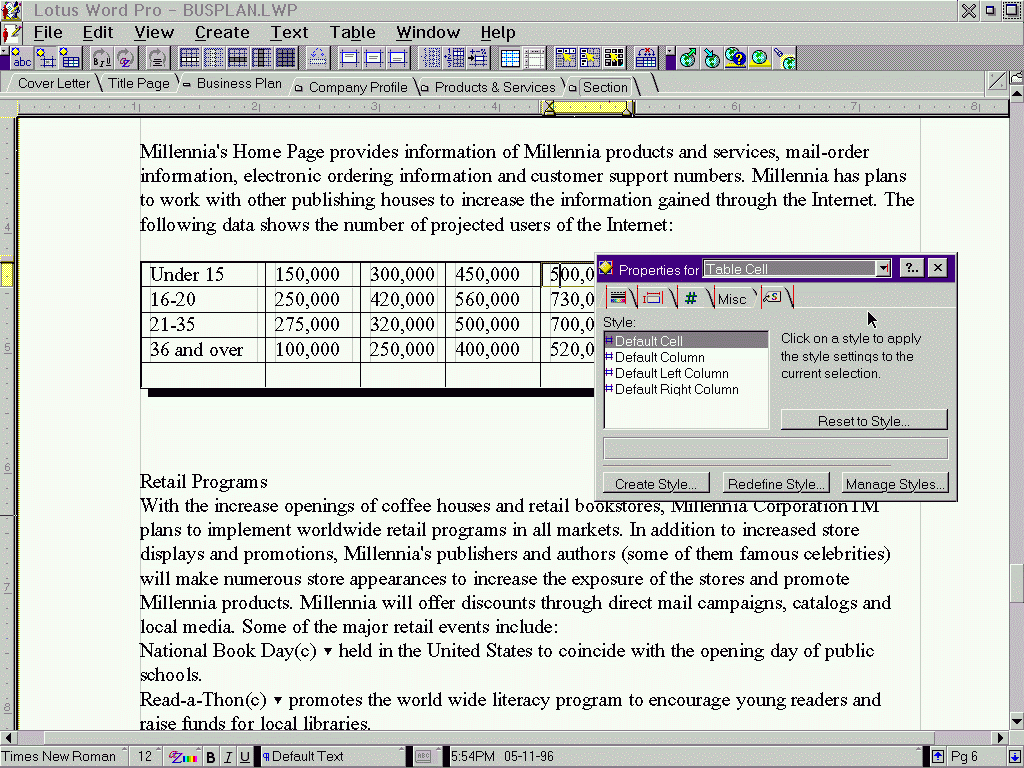
Task: Open the Internet SmartIcons bar dropdown arrow
Action: (670, 51)
